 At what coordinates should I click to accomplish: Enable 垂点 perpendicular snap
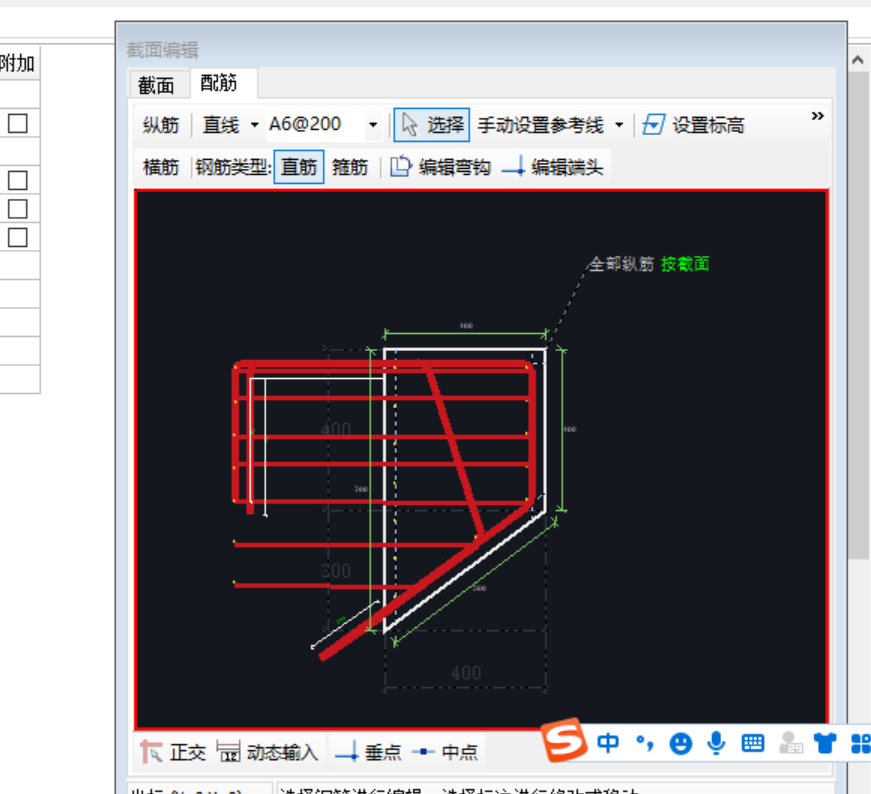(368, 752)
